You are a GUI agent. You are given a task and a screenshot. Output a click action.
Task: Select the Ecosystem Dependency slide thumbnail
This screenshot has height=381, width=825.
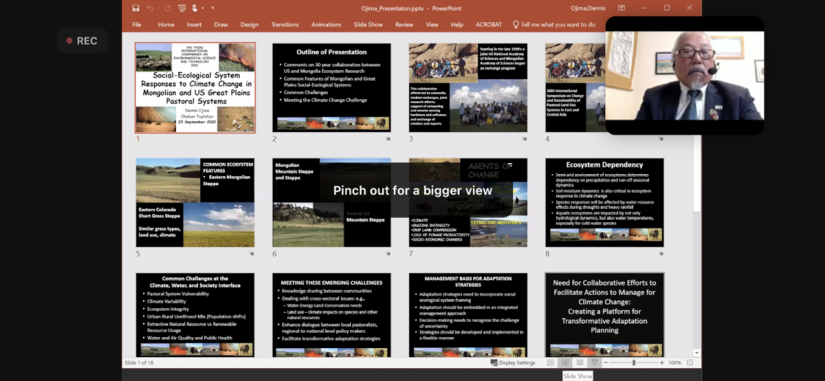coord(605,203)
